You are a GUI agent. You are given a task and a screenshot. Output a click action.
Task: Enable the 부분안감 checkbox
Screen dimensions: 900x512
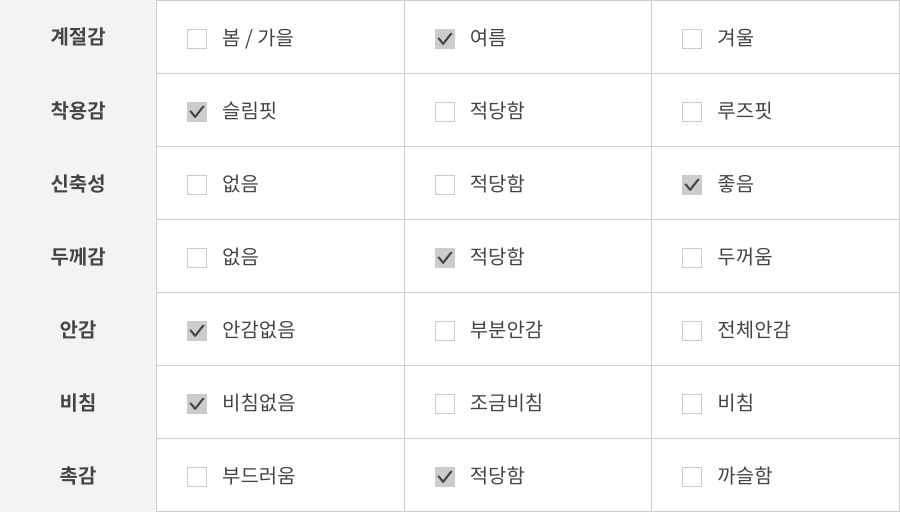[x=445, y=331]
